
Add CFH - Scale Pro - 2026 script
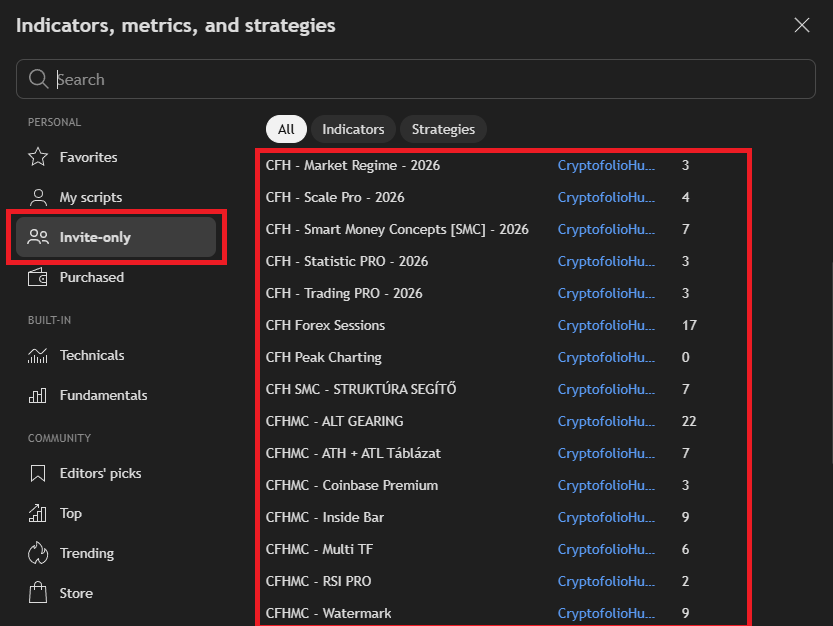tap(335, 197)
